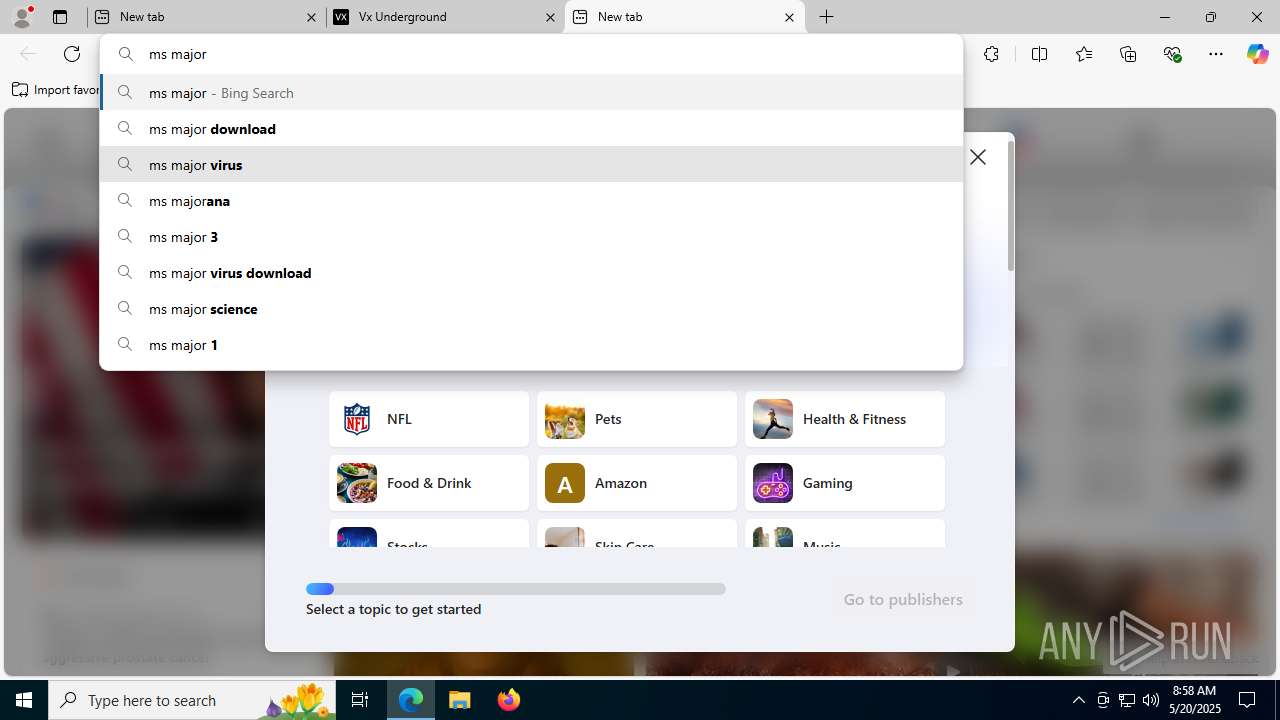Choose suggestion ms major download
This screenshot has width=1280, height=720.
click(x=531, y=129)
